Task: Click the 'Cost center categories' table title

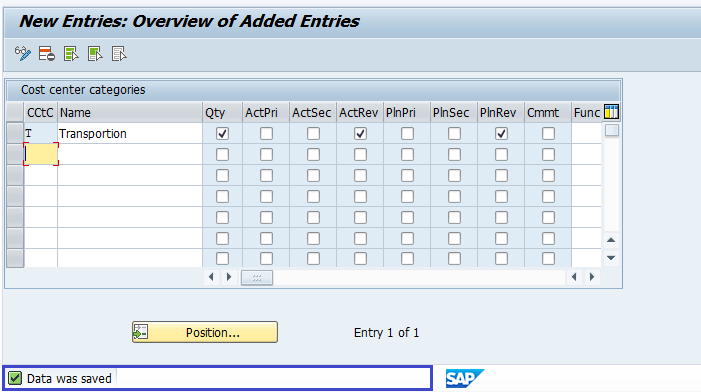Action: pyautogui.click(x=83, y=90)
